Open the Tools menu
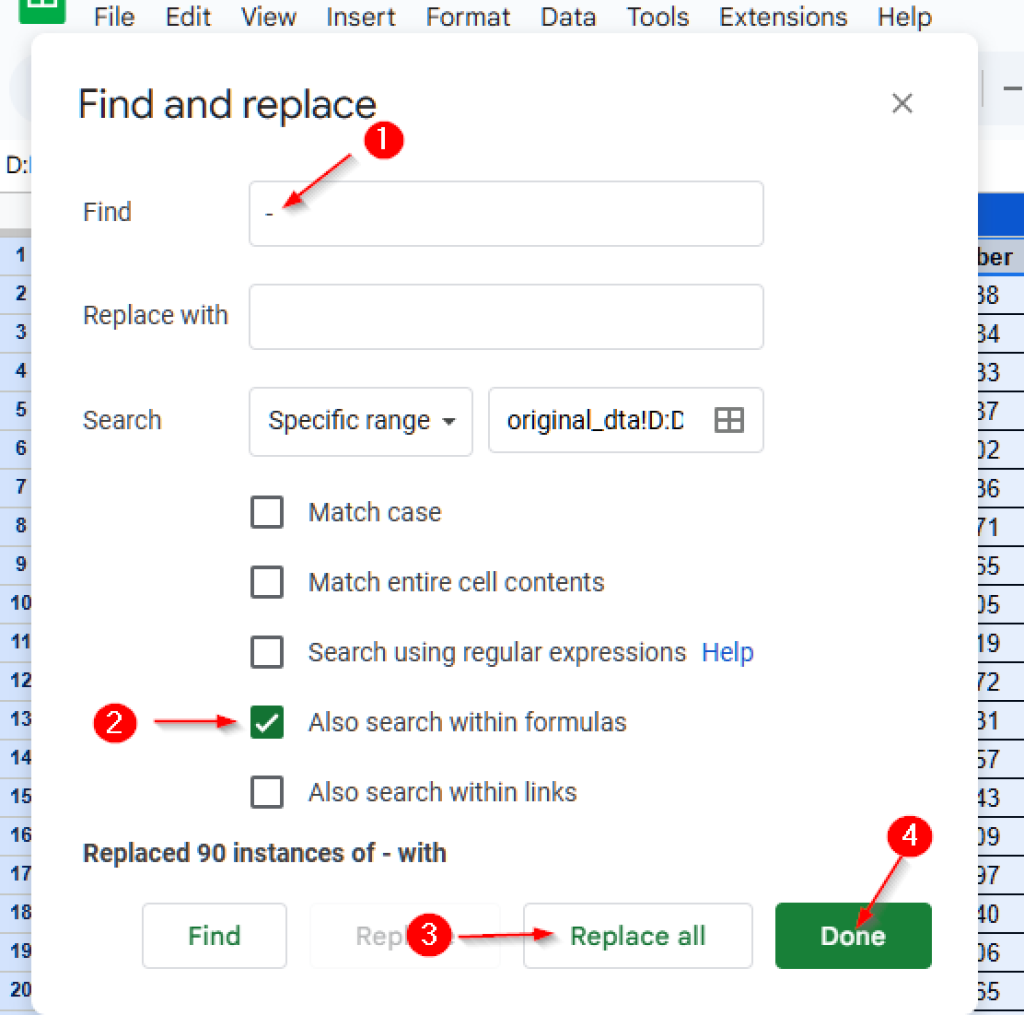Image resolution: width=1024 pixels, height=1015 pixels. pyautogui.click(x=656, y=16)
